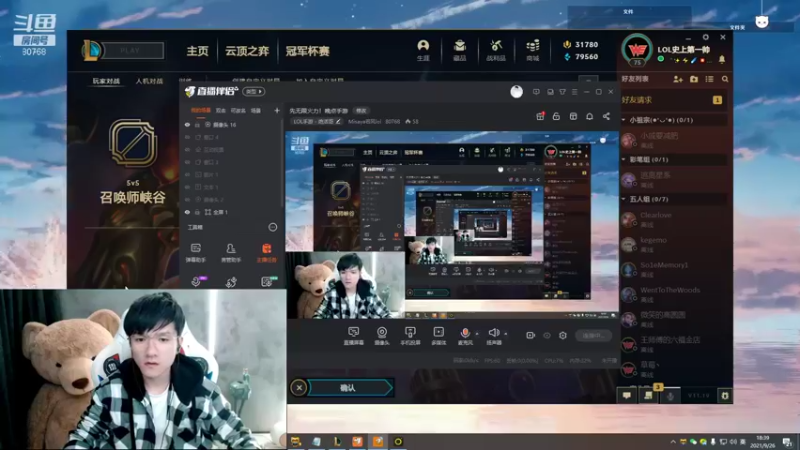Click the orange 主播任务 tool icon

[266, 253]
